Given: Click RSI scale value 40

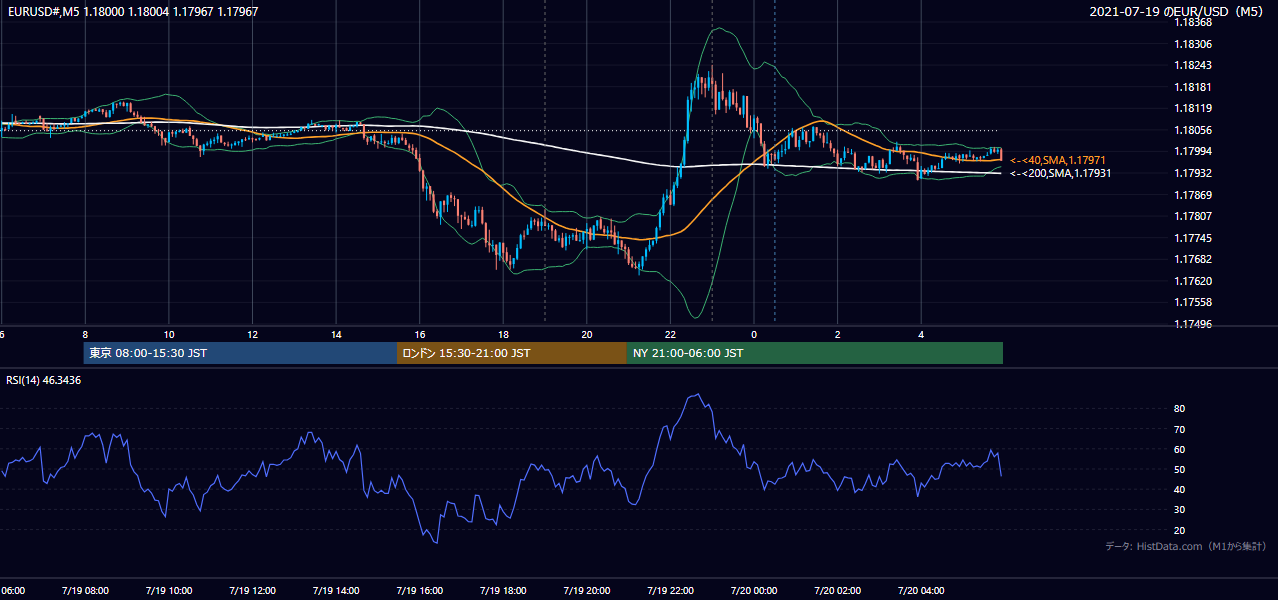Looking at the screenshot, I should 1179,489.
